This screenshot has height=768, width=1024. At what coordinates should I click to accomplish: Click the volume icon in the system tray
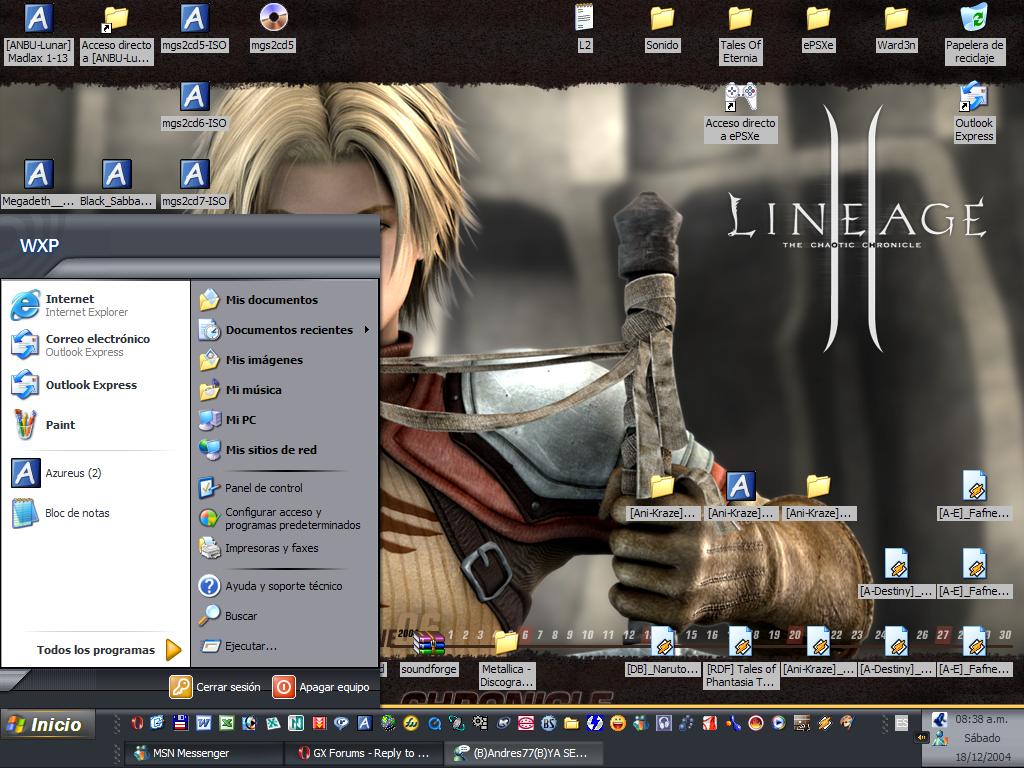pyautogui.click(x=922, y=738)
